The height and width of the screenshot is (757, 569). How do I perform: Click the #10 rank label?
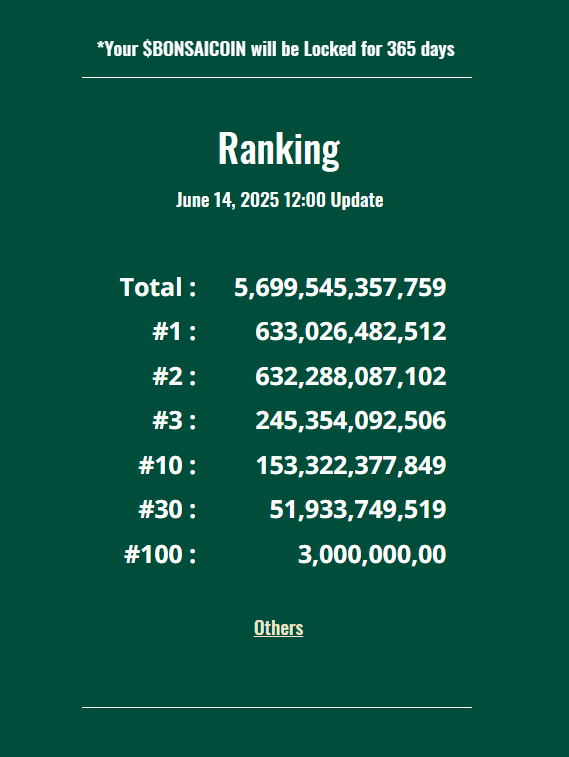[167, 465]
